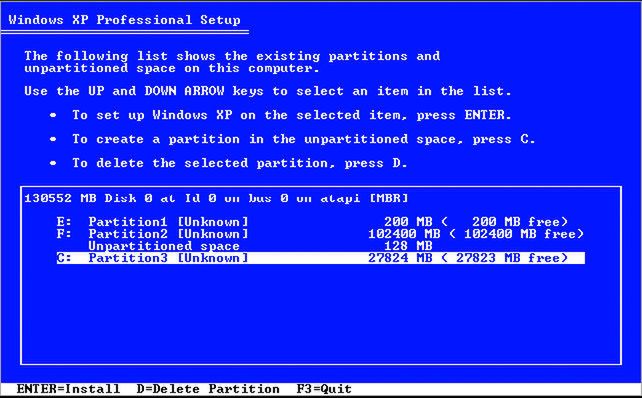Viewport: 642px width, 398px height.
Task: Click the 'press C' create partition instruction
Action: (304, 139)
